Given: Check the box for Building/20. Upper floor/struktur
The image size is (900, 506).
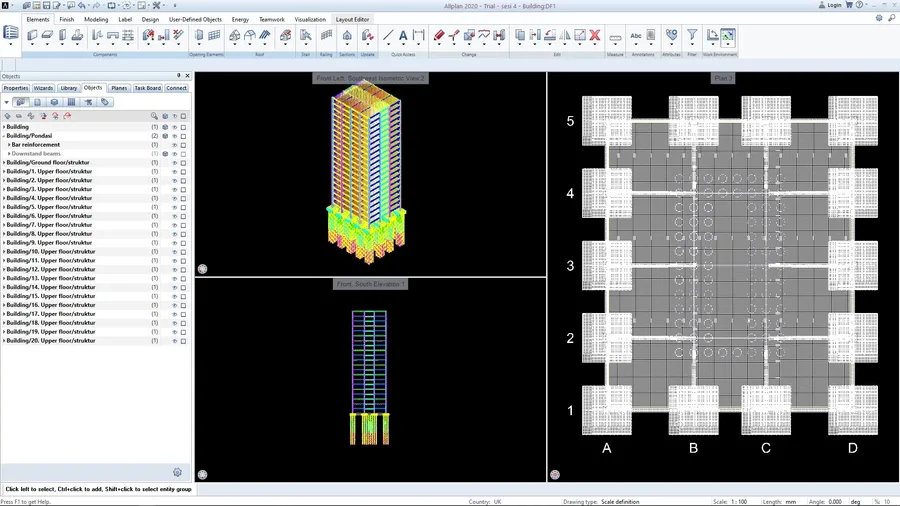Looking at the screenshot, I should [x=184, y=341].
